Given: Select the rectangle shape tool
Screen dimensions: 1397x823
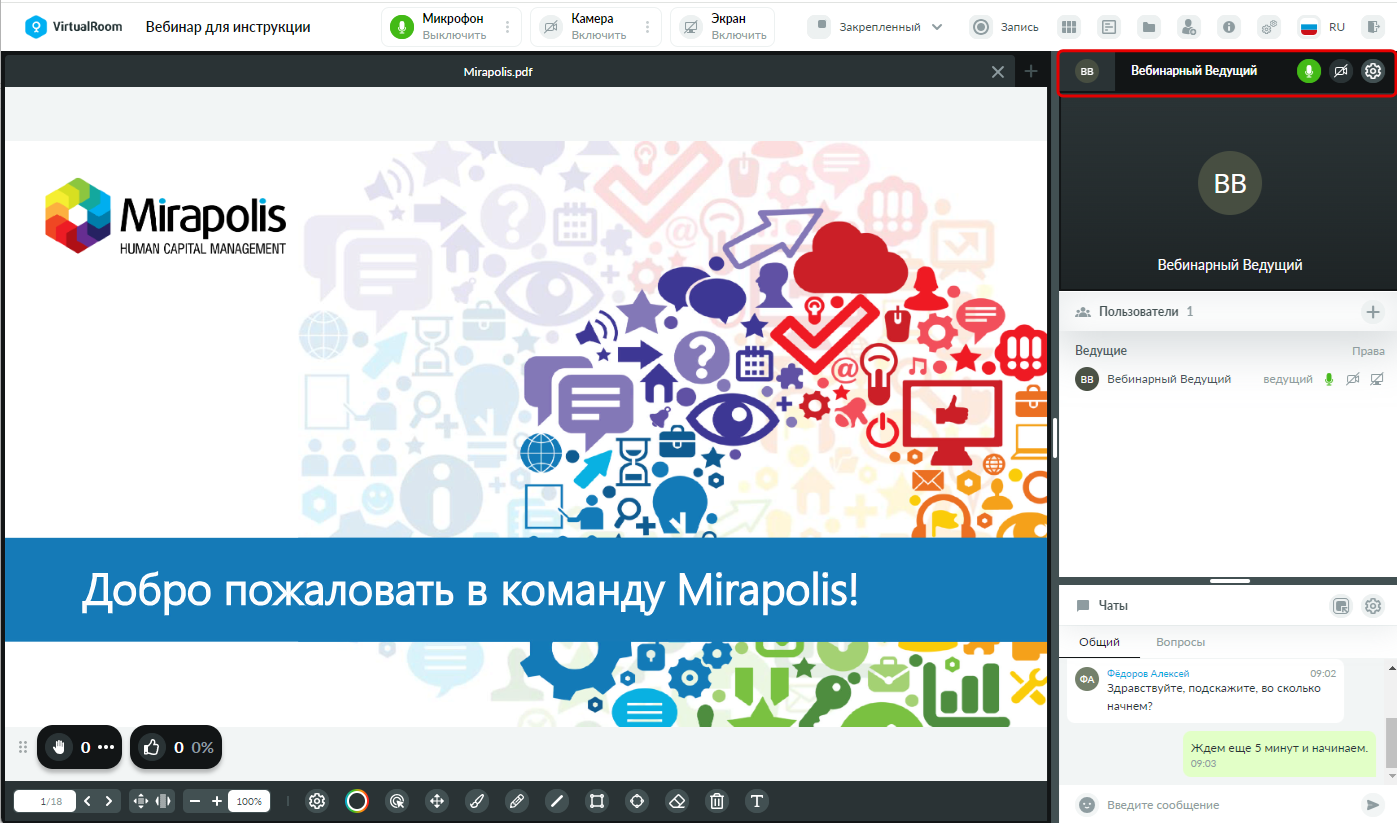Looking at the screenshot, I should point(597,801).
